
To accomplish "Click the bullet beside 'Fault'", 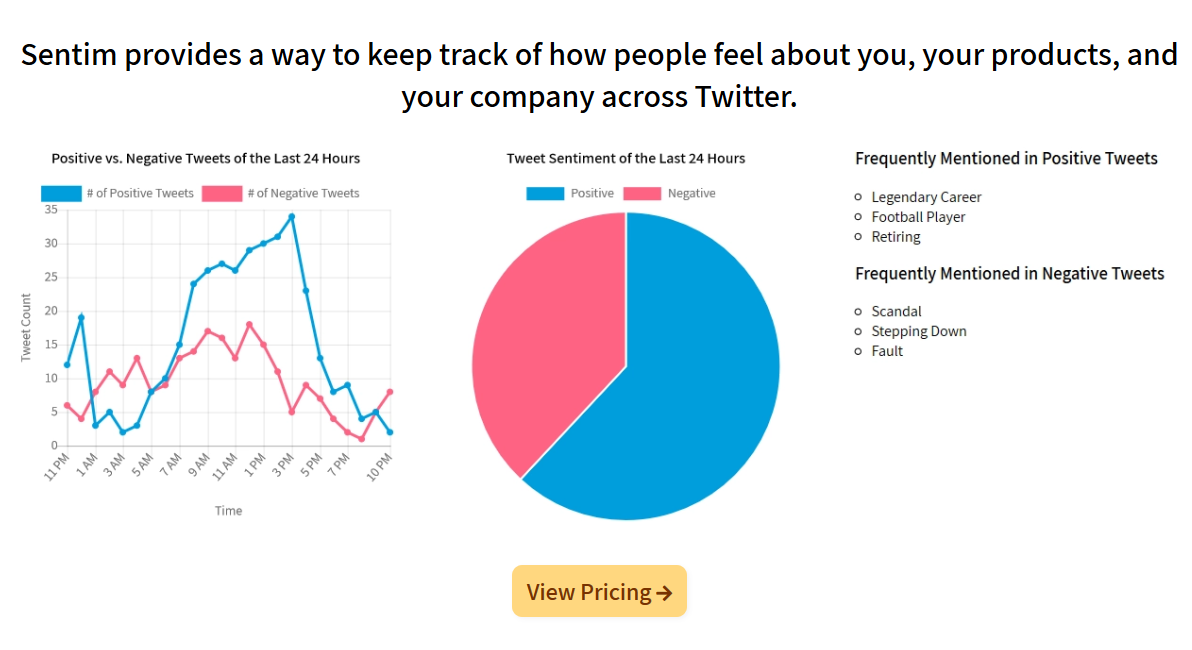I will pos(858,351).
